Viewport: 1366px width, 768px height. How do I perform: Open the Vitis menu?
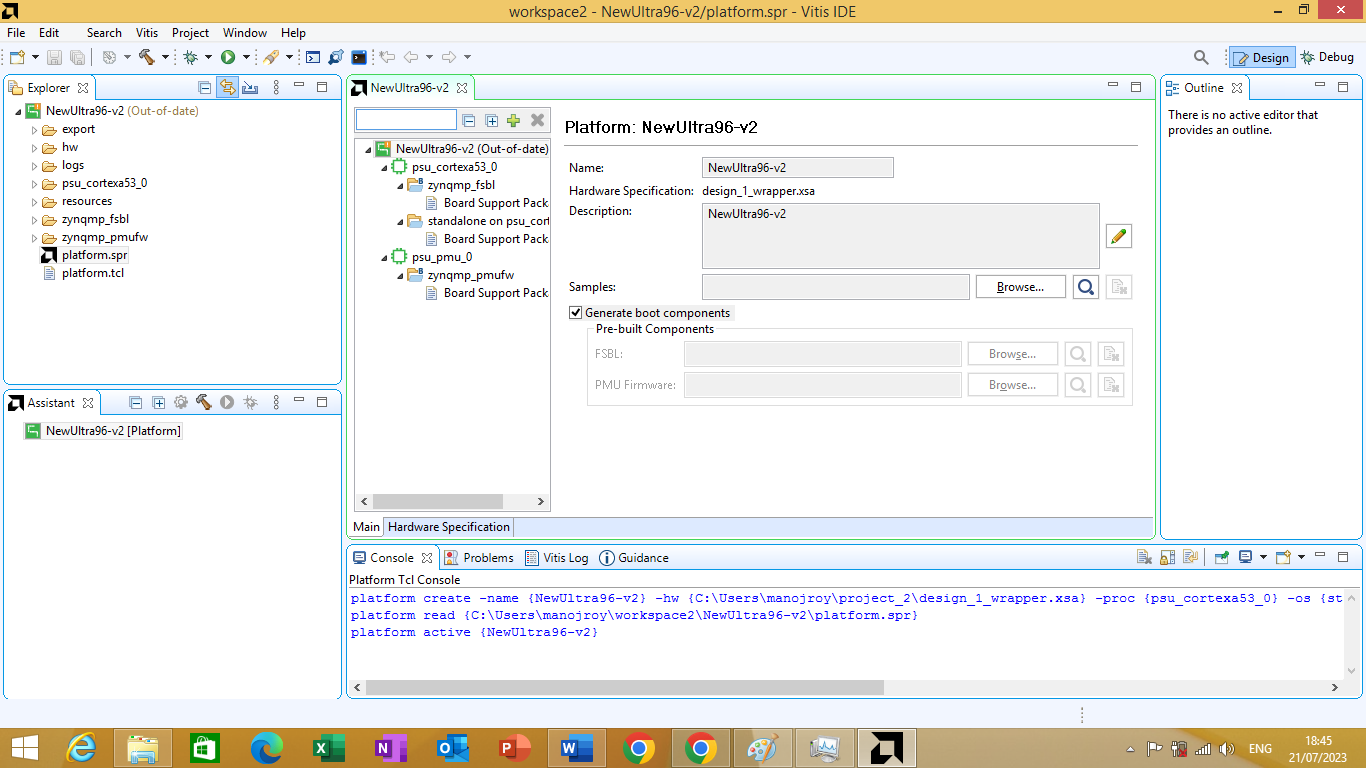point(147,33)
